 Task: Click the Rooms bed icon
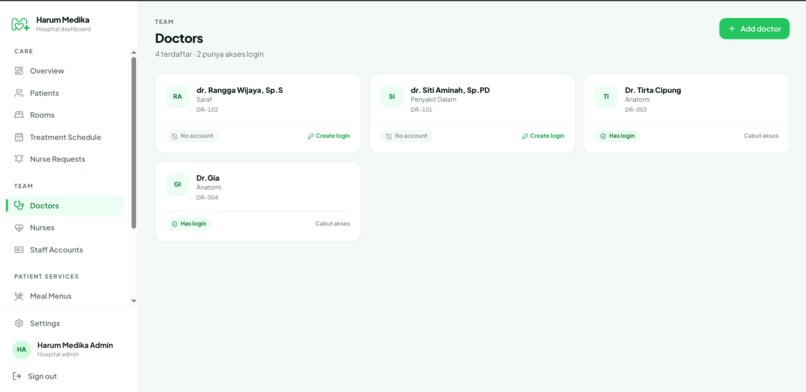coord(19,115)
